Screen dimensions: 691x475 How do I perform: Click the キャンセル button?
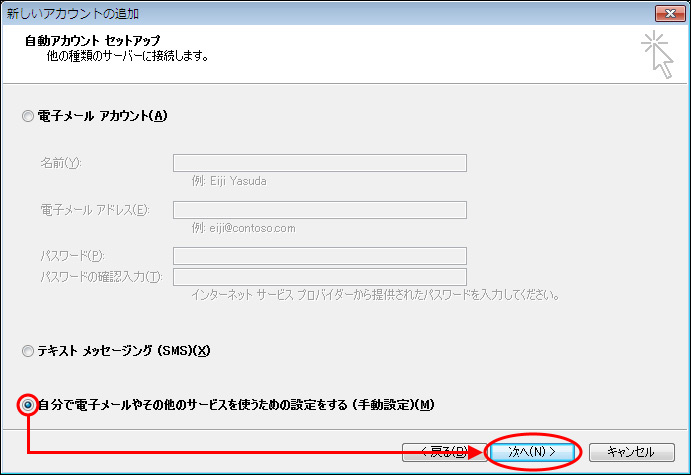click(x=632, y=452)
